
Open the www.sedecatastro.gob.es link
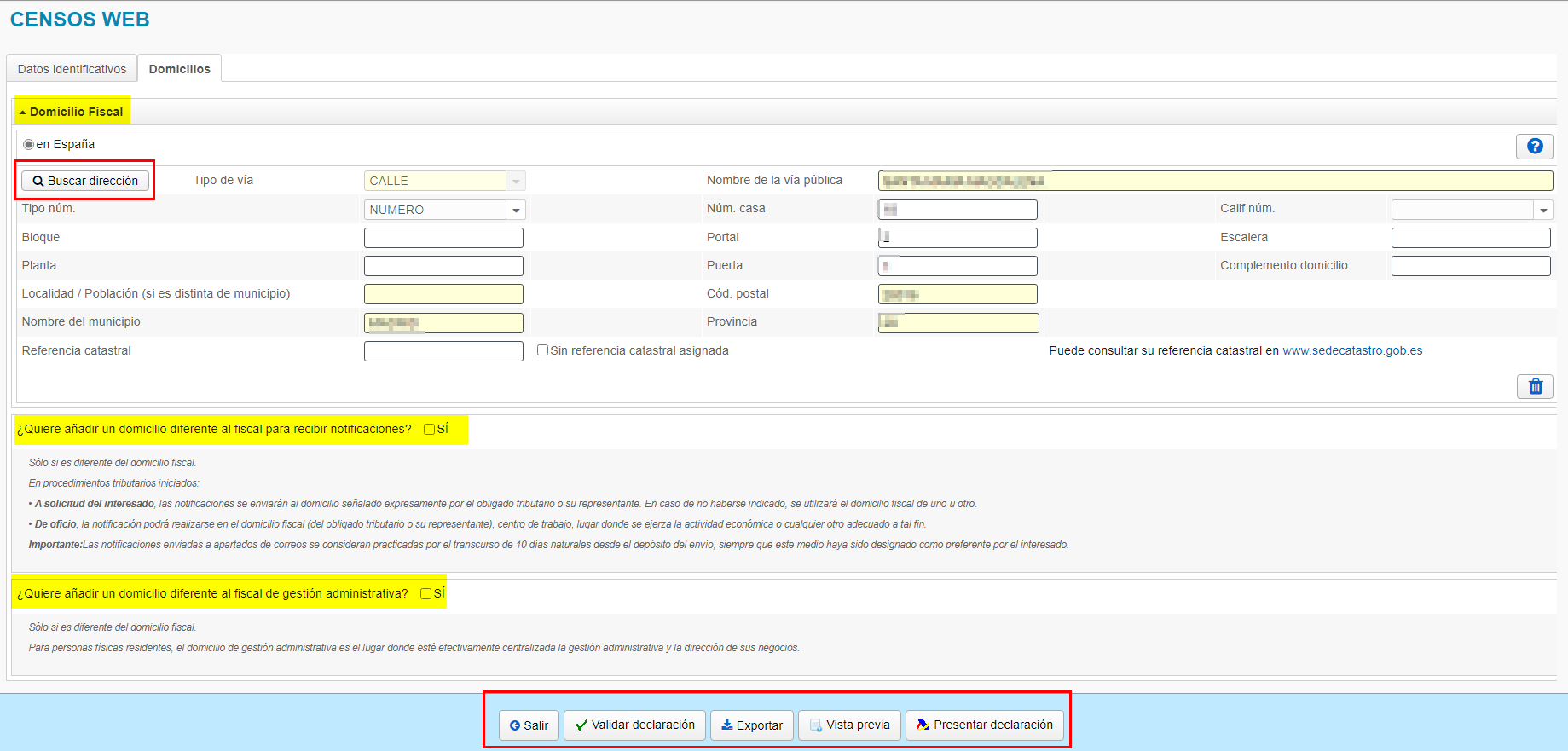coord(1351,350)
